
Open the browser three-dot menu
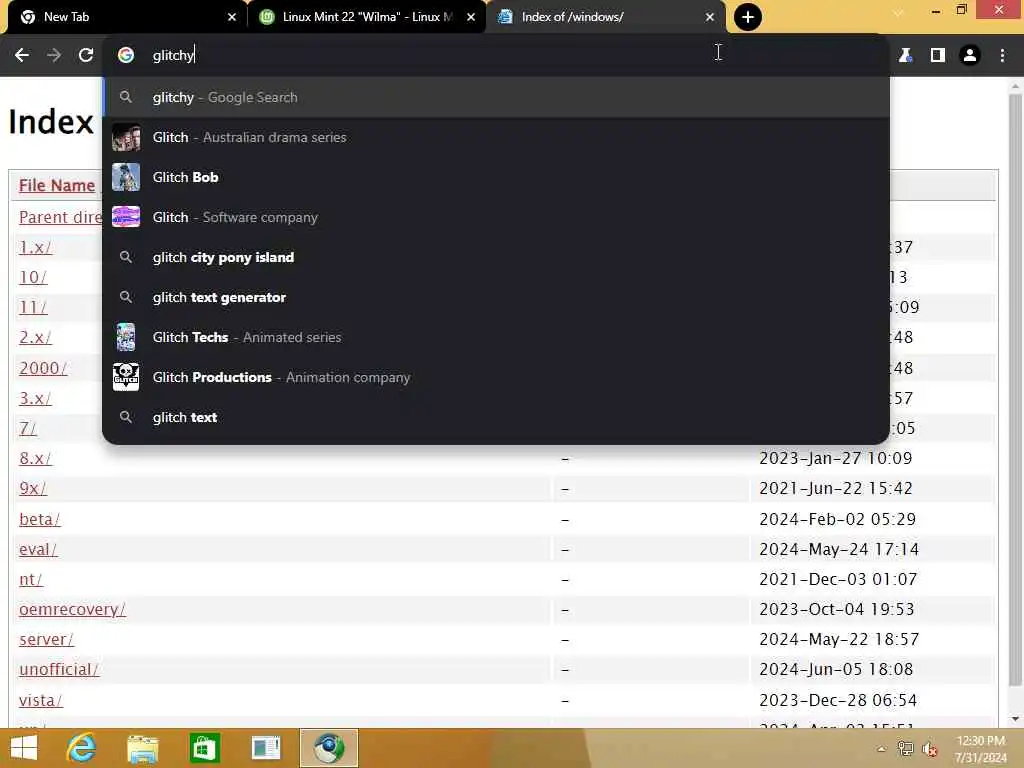[x=1002, y=56]
